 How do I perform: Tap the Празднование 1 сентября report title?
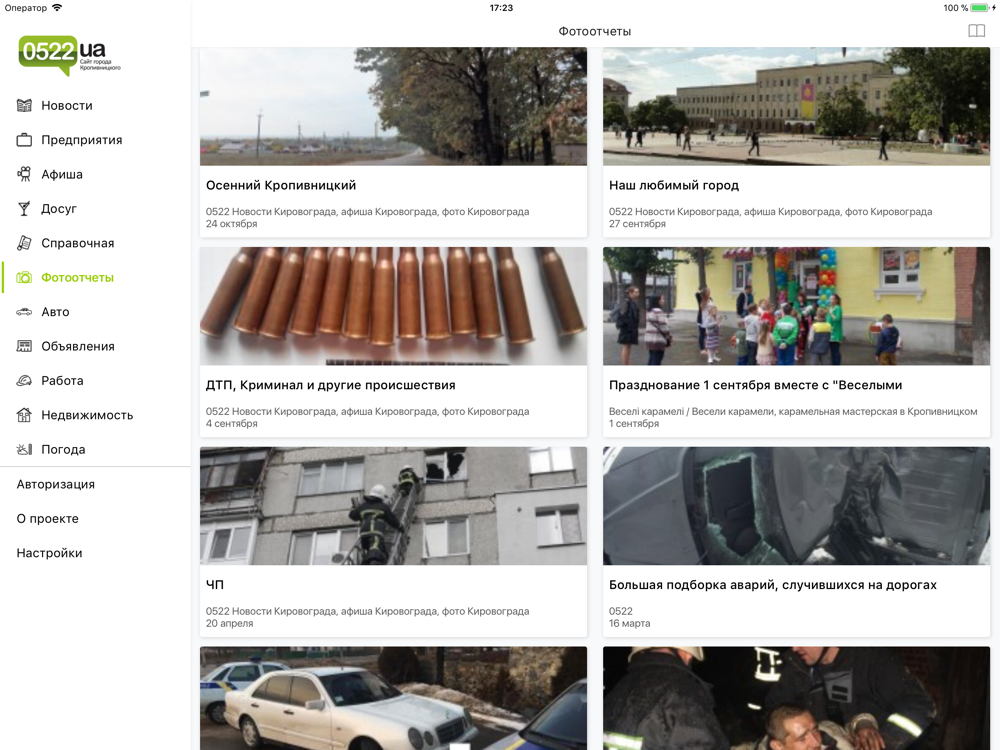[x=756, y=385]
